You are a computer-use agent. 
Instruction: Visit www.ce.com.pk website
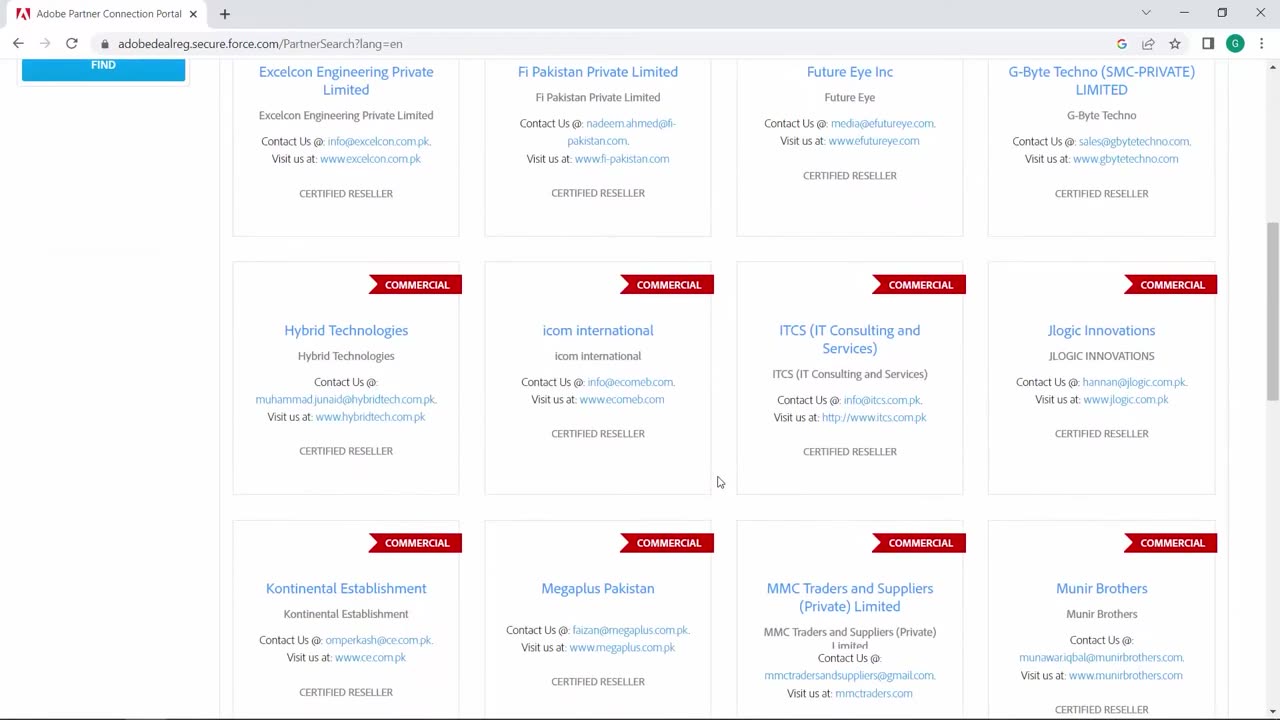(370, 658)
